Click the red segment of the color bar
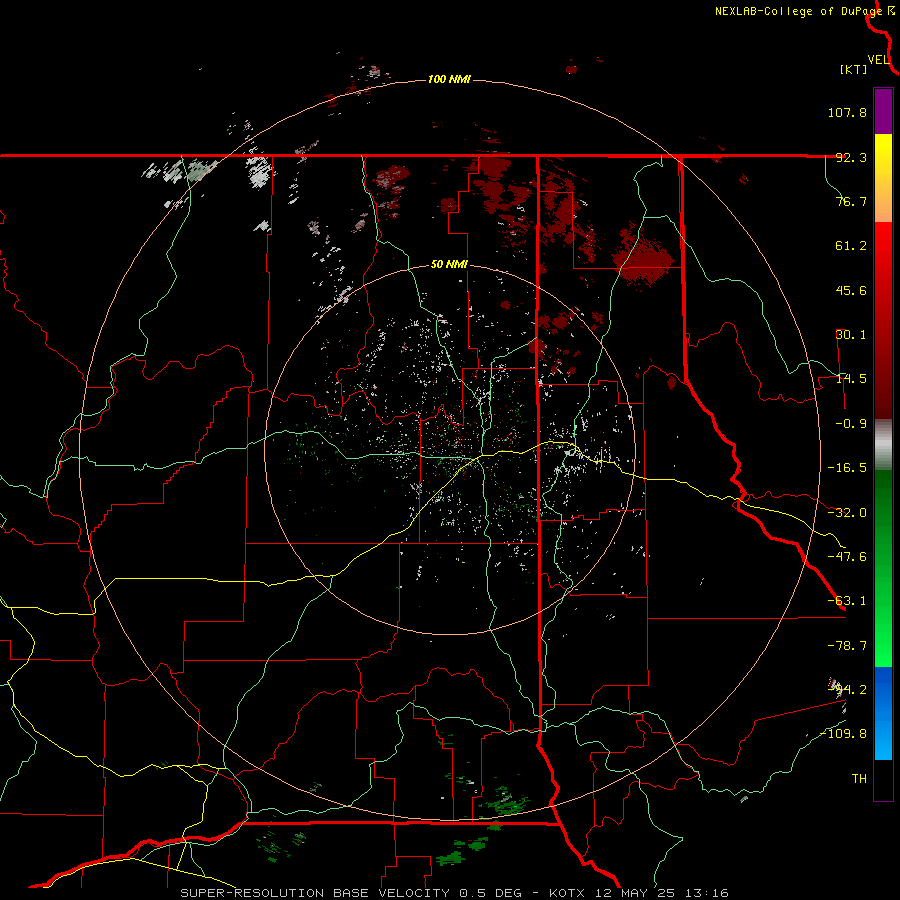The width and height of the screenshot is (900, 900). (x=883, y=320)
